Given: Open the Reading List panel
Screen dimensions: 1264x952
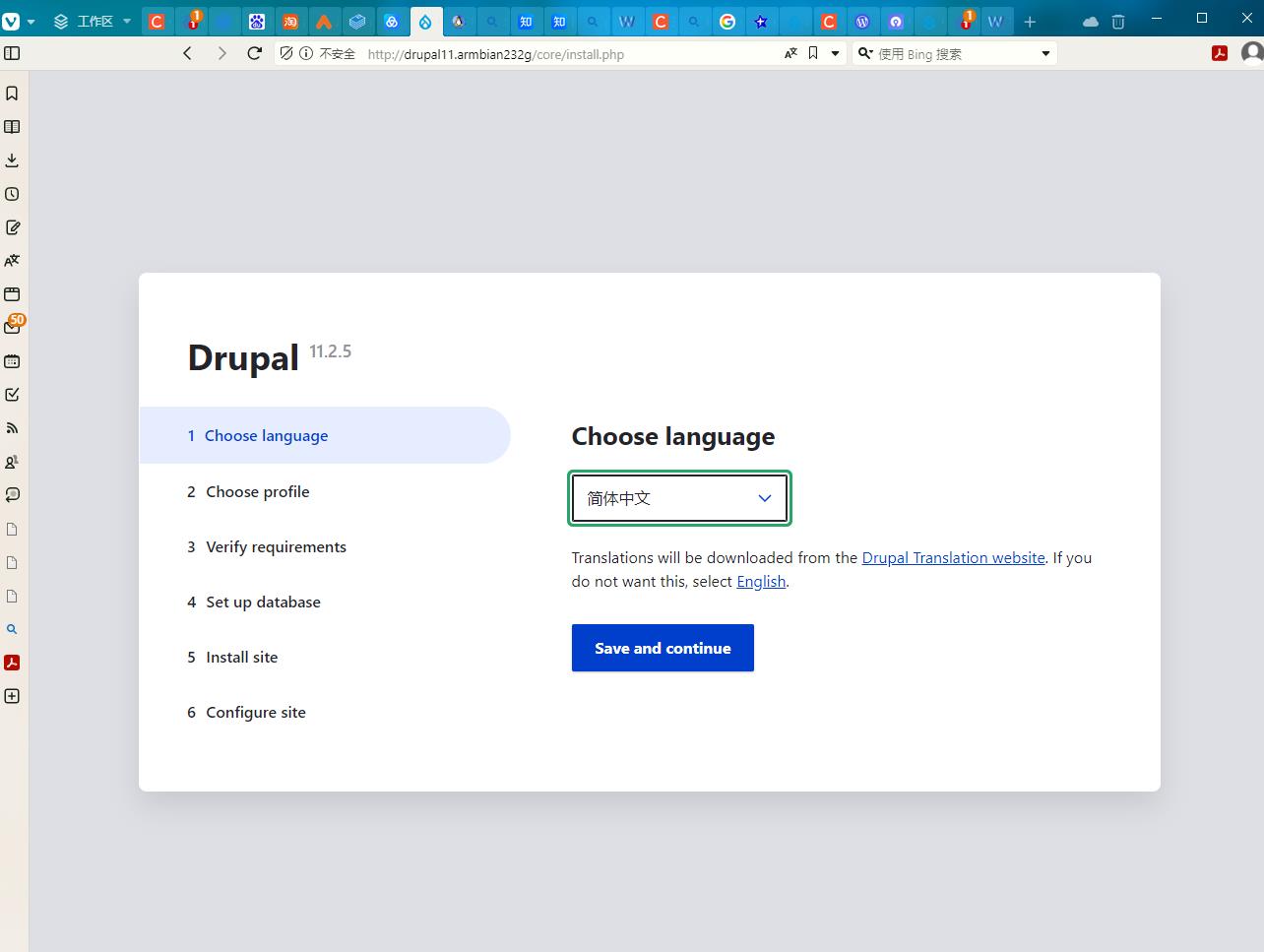Looking at the screenshot, I should [12, 127].
